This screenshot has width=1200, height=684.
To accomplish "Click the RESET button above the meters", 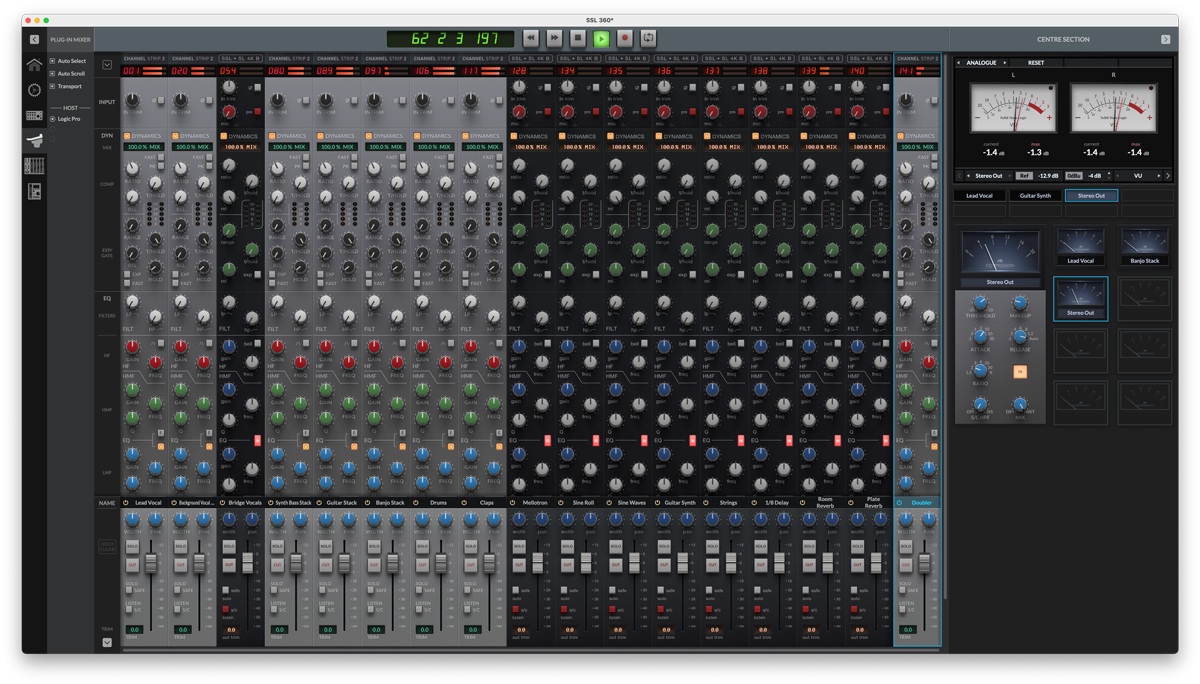I will pos(1036,63).
